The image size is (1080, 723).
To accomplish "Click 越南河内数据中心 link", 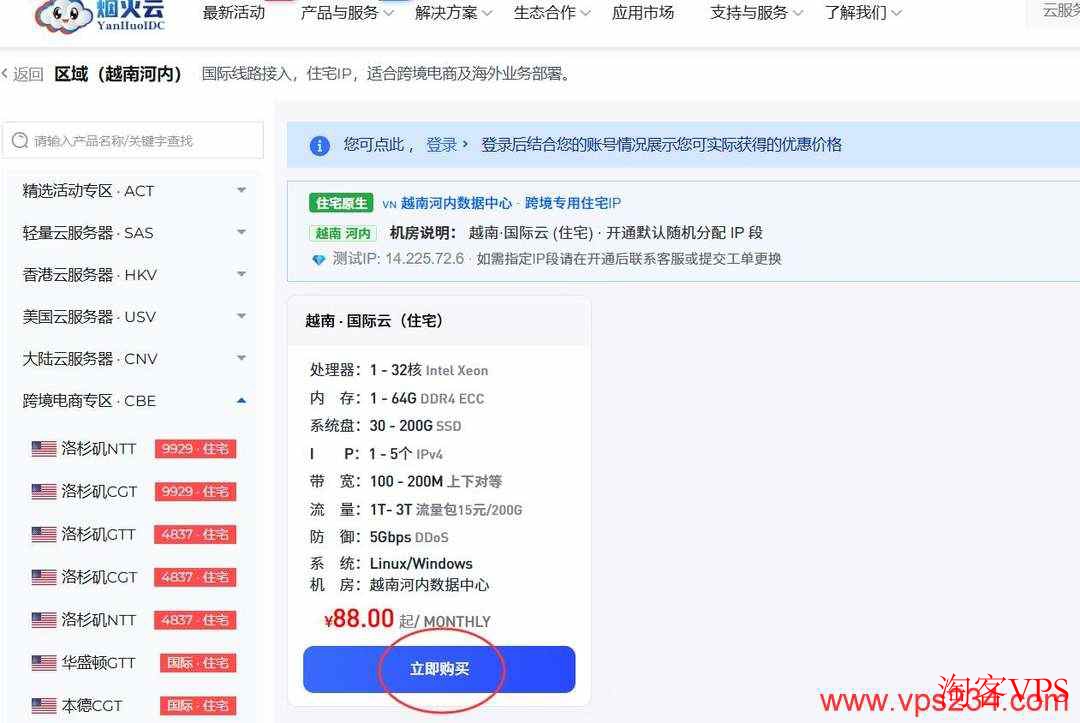I will coord(456,203).
